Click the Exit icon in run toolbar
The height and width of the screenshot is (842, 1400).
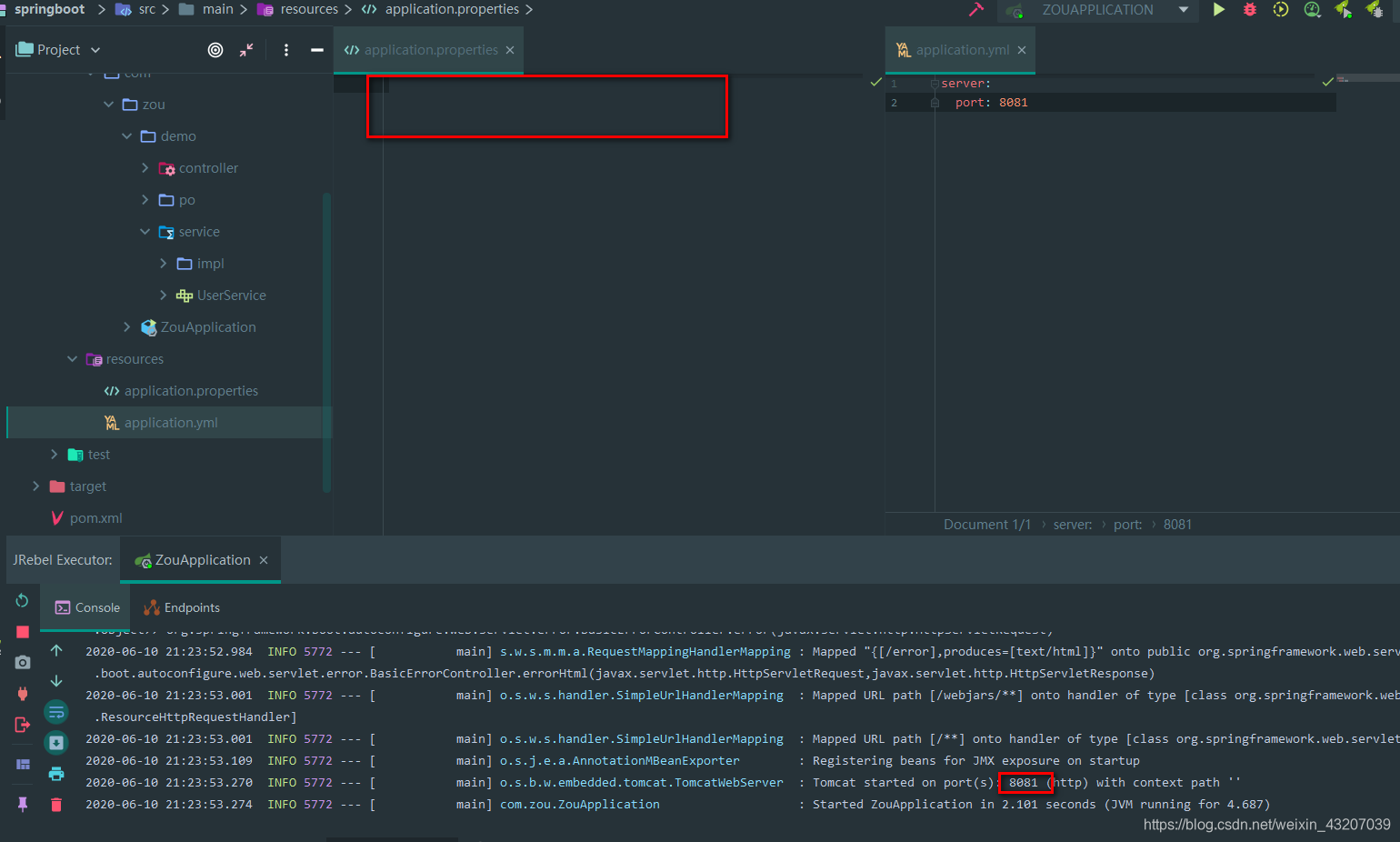click(23, 725)
